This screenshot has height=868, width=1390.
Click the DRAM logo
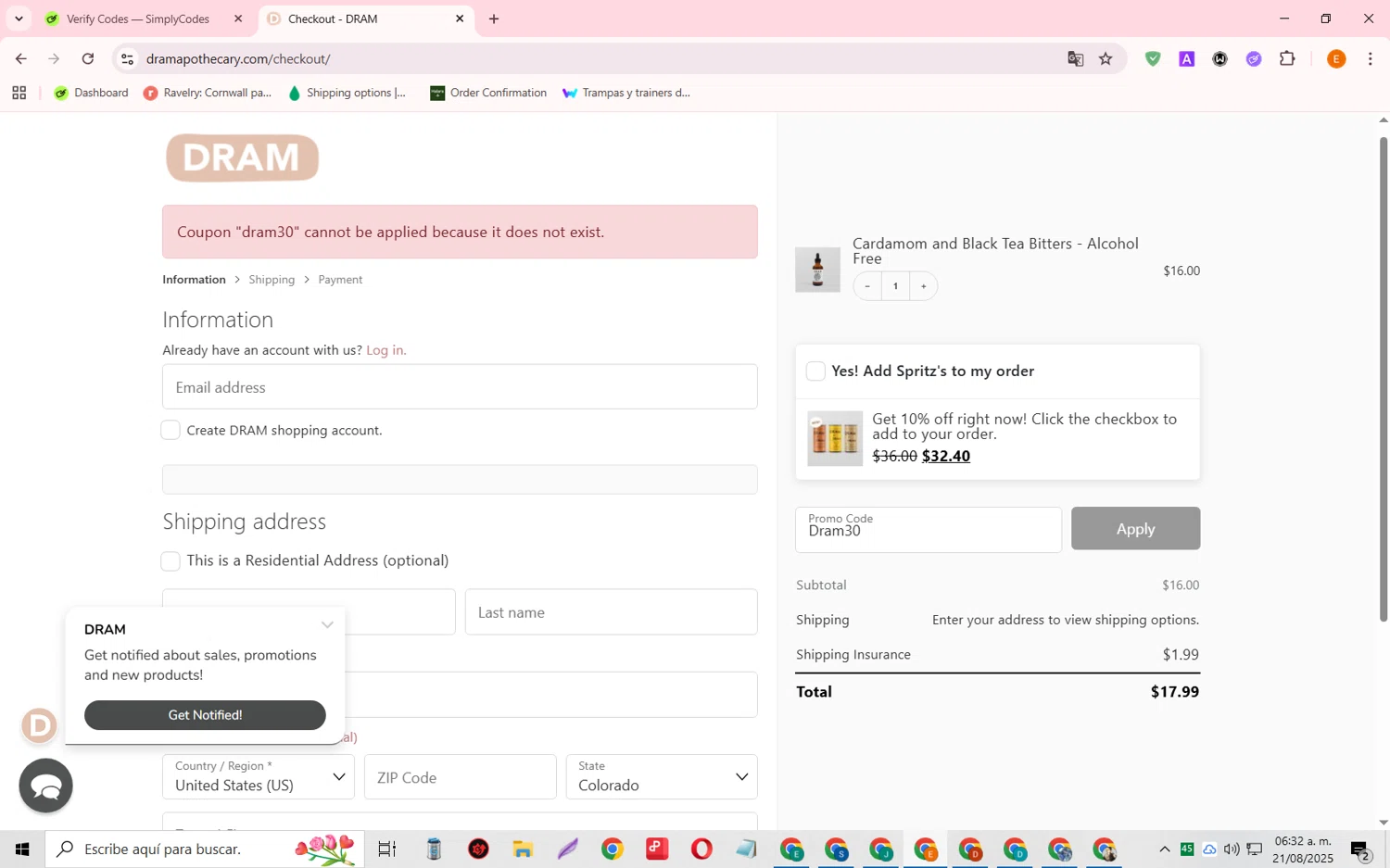coord(242,157)
